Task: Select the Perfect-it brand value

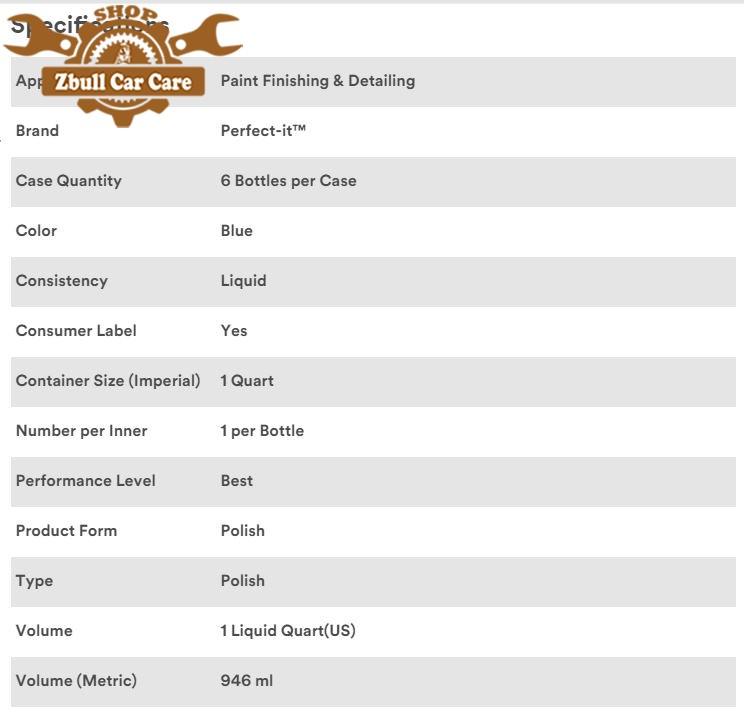Action: pos(263,130)
